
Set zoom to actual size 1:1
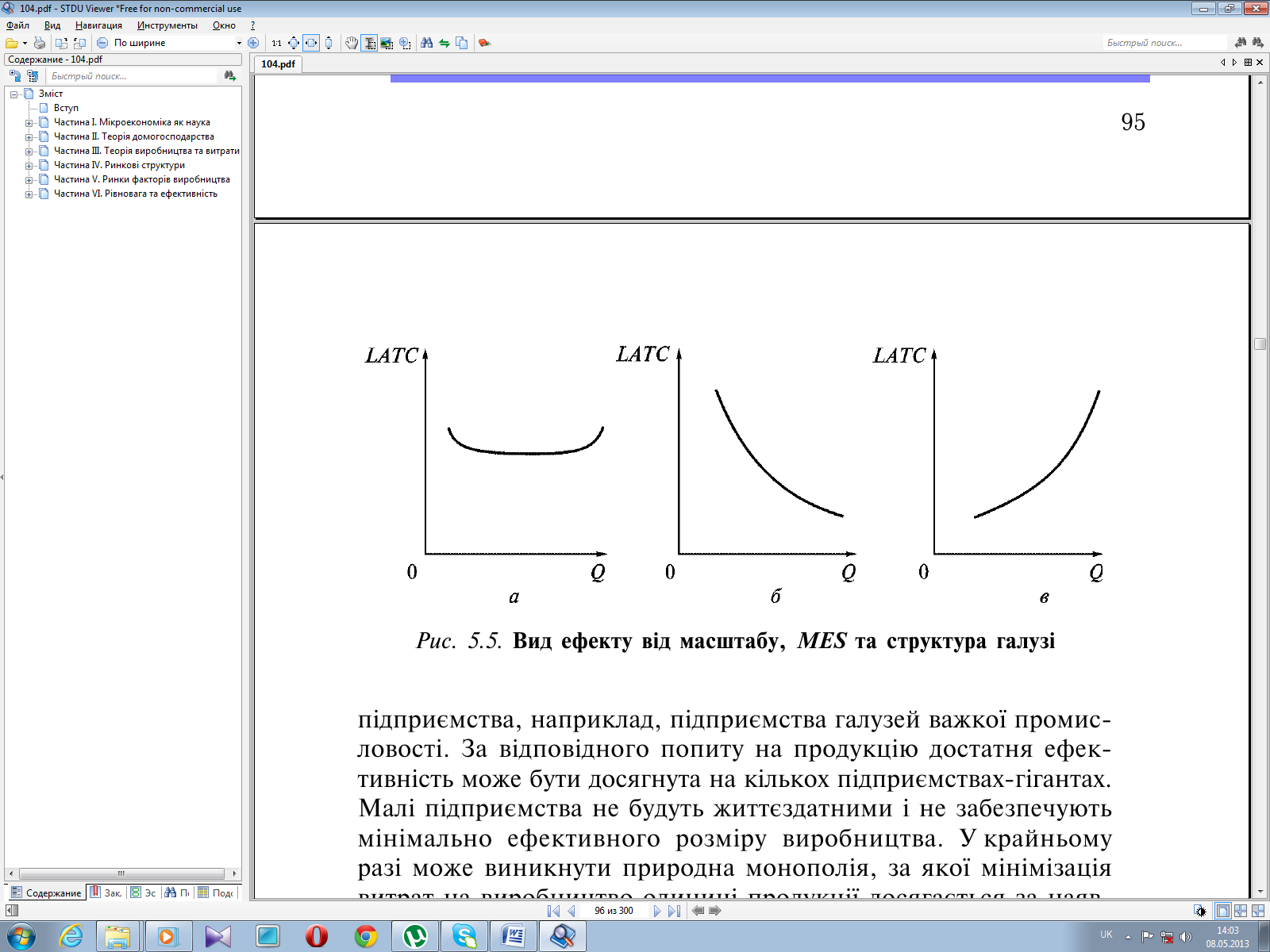pos(276,43)
